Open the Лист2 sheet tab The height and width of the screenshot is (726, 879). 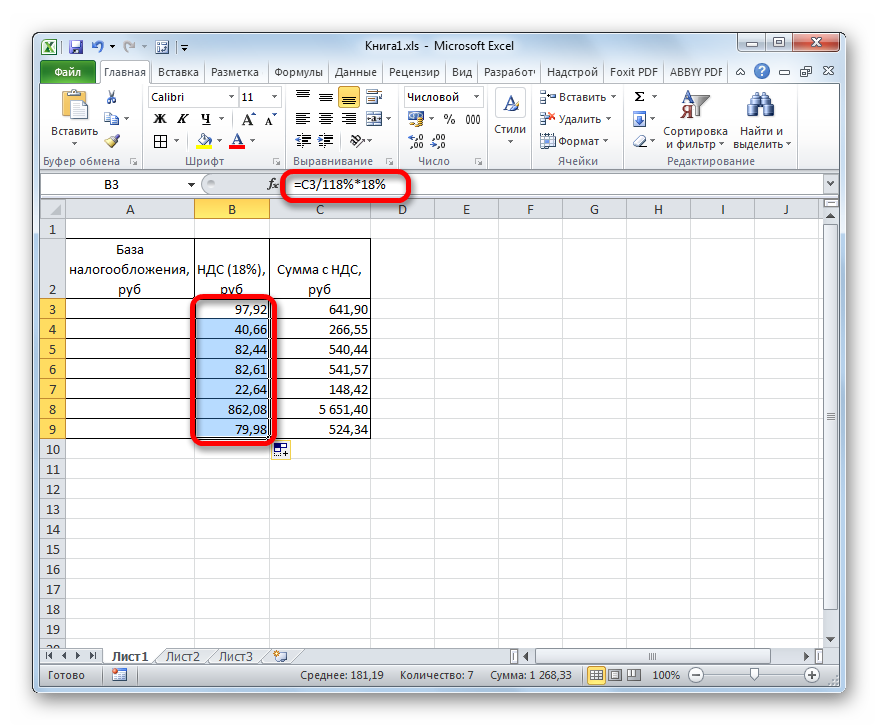pyautogui.click(x=183, y=656)
